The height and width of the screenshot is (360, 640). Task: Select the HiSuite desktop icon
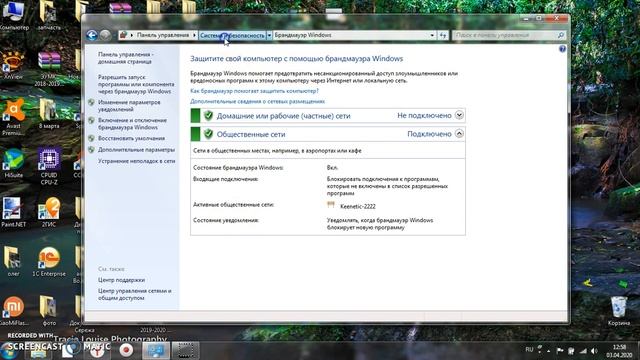pyautogui.click(x=14, y=162)
